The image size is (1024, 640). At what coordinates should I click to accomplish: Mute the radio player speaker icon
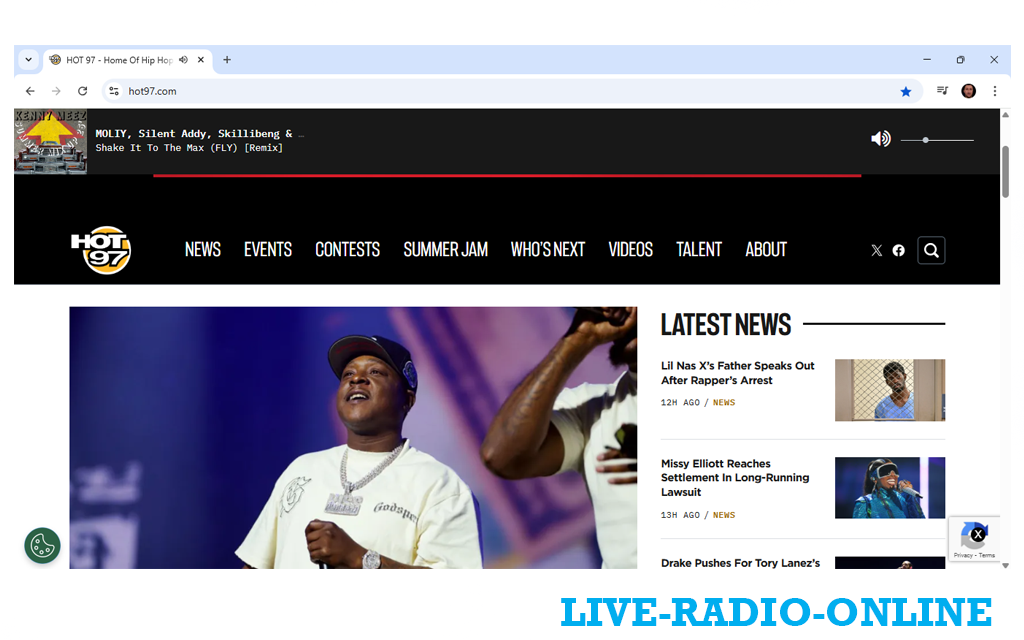880,138
